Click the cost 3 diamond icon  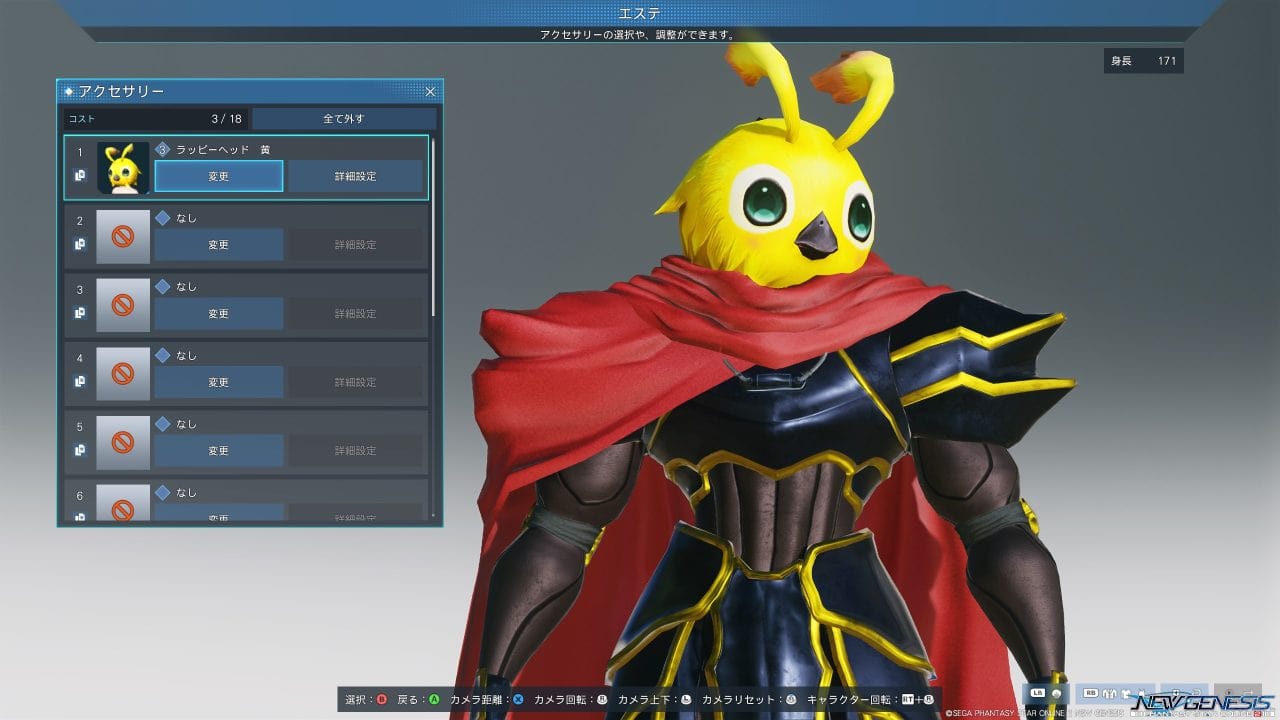coord(163,150)
